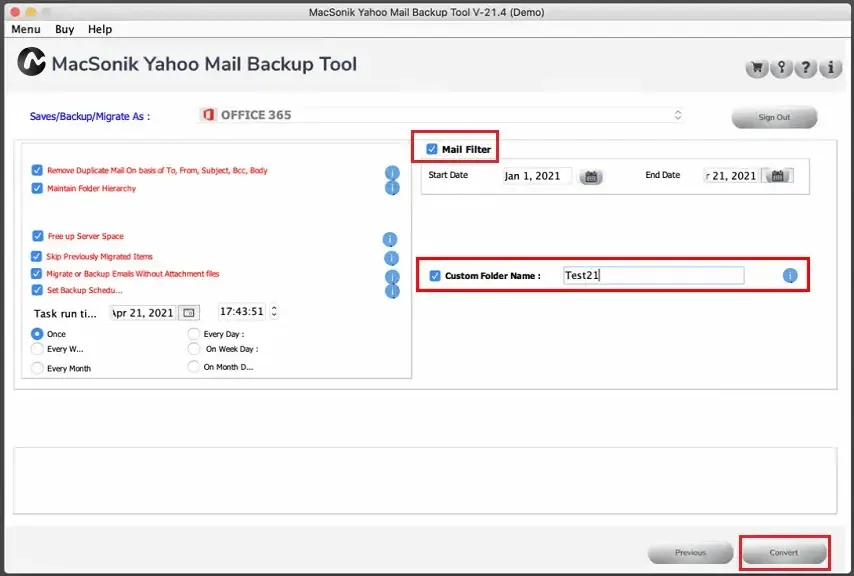Open the Help menu

tap(100, 29)
